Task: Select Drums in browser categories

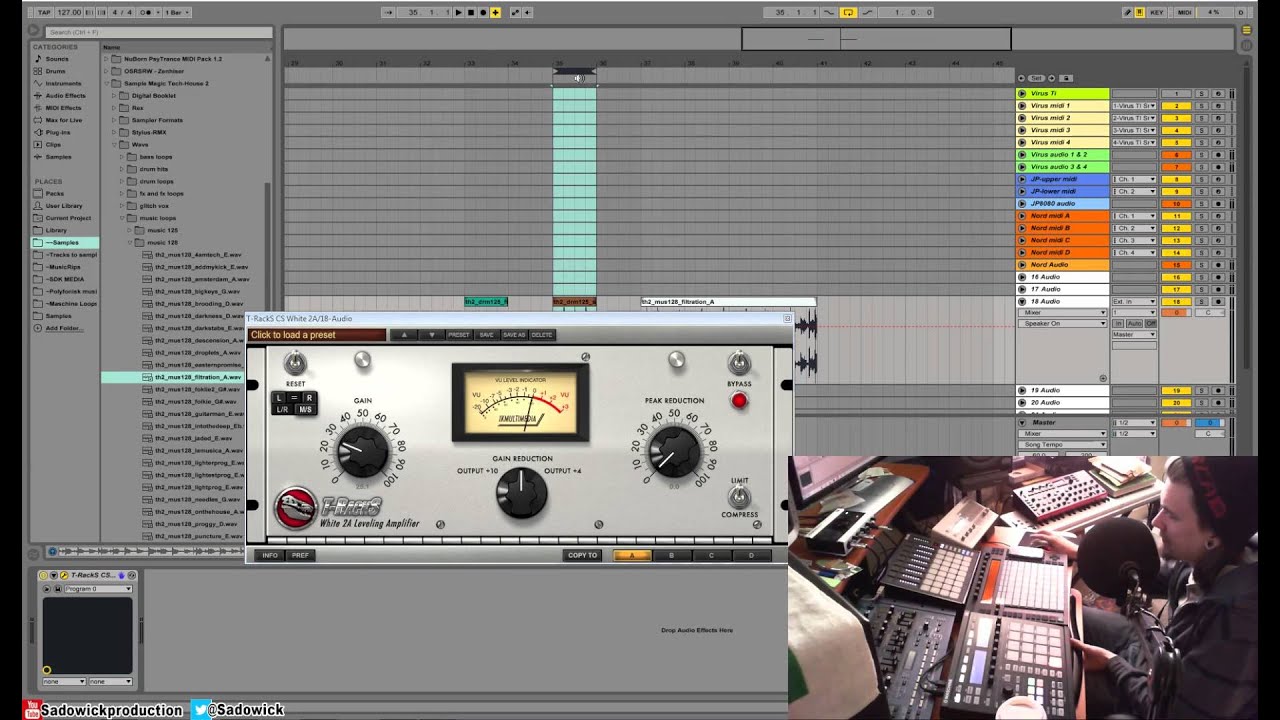Action: click(55, 71)
